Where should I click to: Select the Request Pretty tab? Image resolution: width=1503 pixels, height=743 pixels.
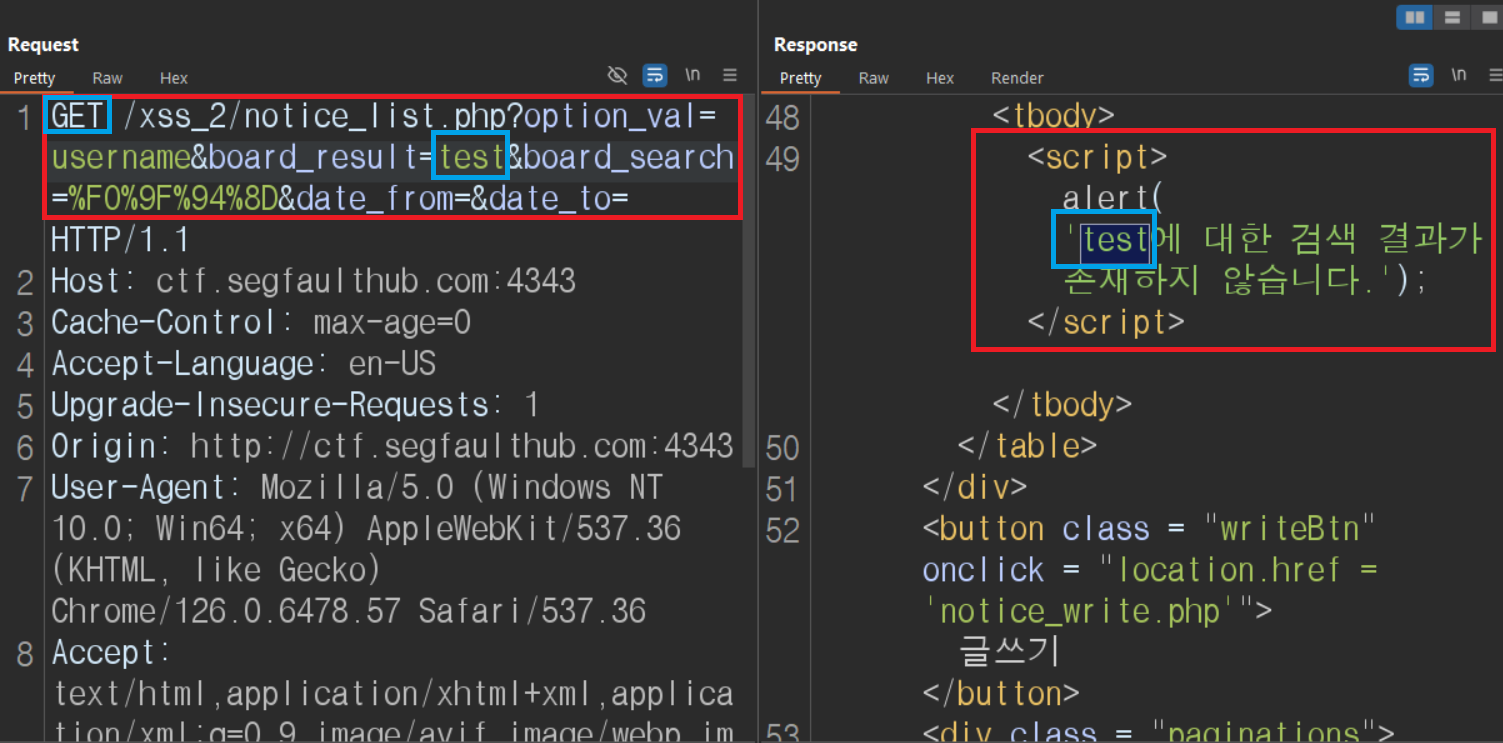click(x=35, y=78)
